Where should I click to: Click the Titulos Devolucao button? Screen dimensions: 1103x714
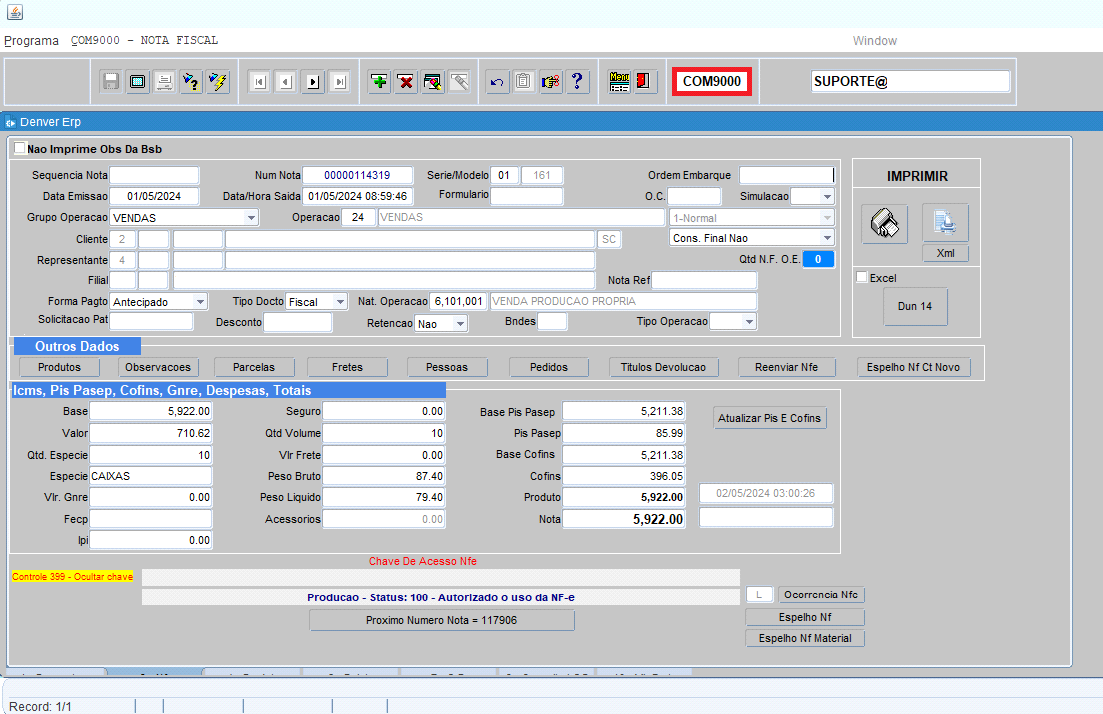(x=663, y=367)
